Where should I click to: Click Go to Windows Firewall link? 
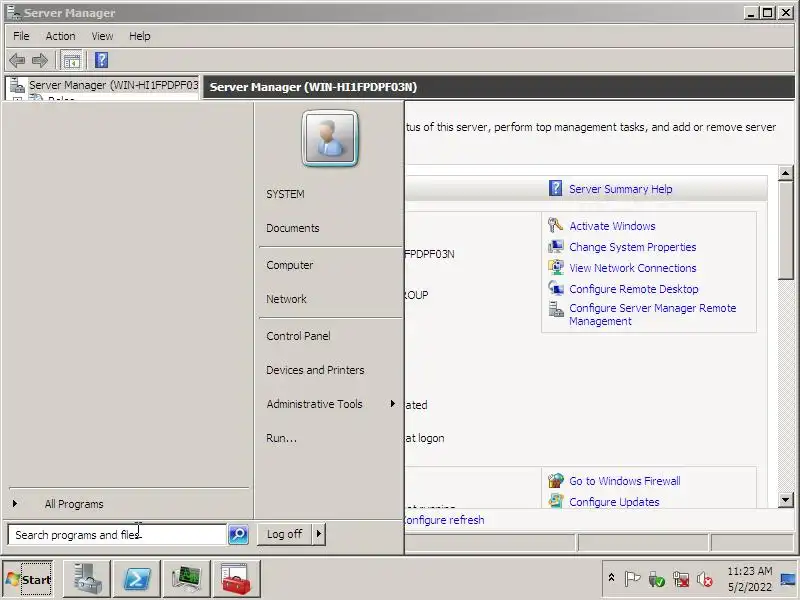[624, 481]
